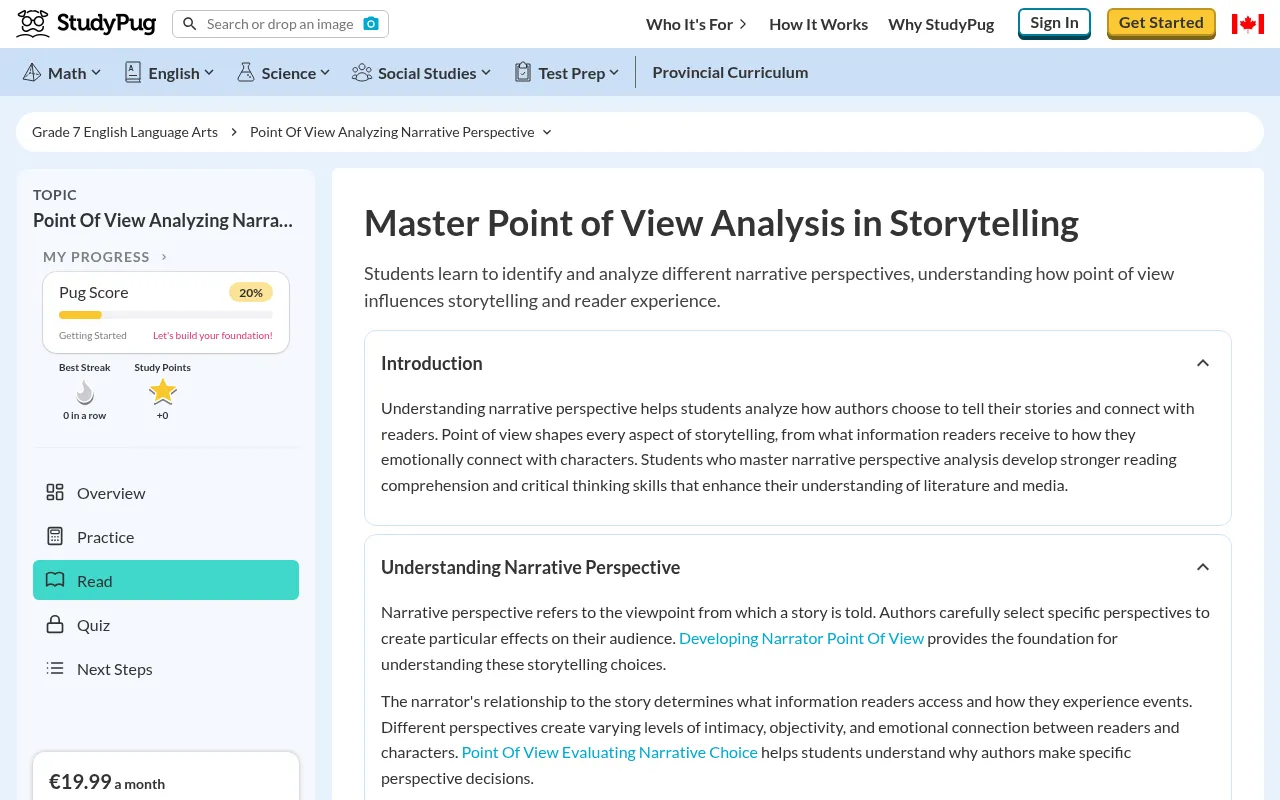The width and height of the screenshot is (1280, 800).
Task: Open the Provincial Curriculum page
Action: click(730, 72)
